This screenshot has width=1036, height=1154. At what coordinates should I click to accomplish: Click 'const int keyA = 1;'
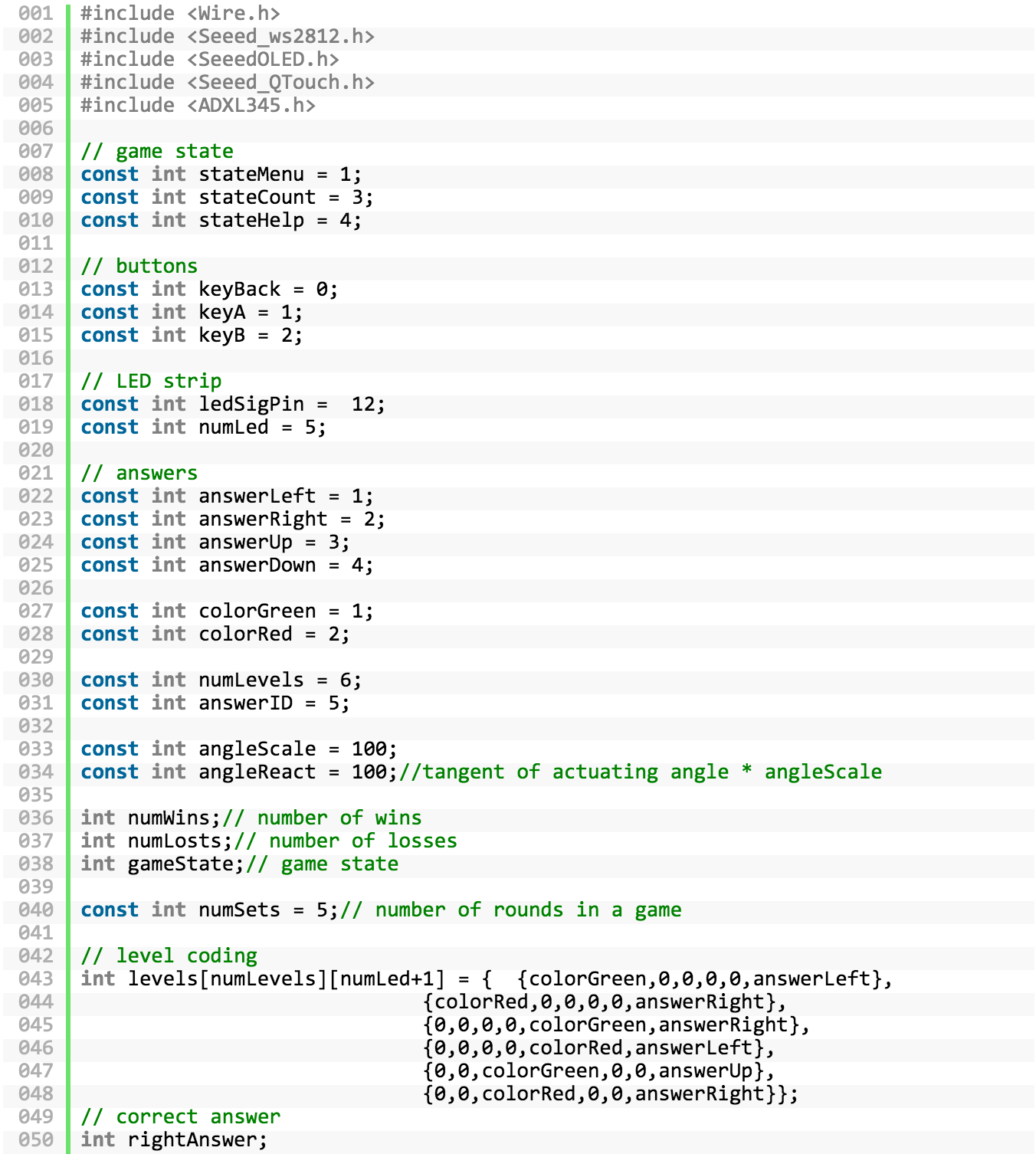click(192, 312)
